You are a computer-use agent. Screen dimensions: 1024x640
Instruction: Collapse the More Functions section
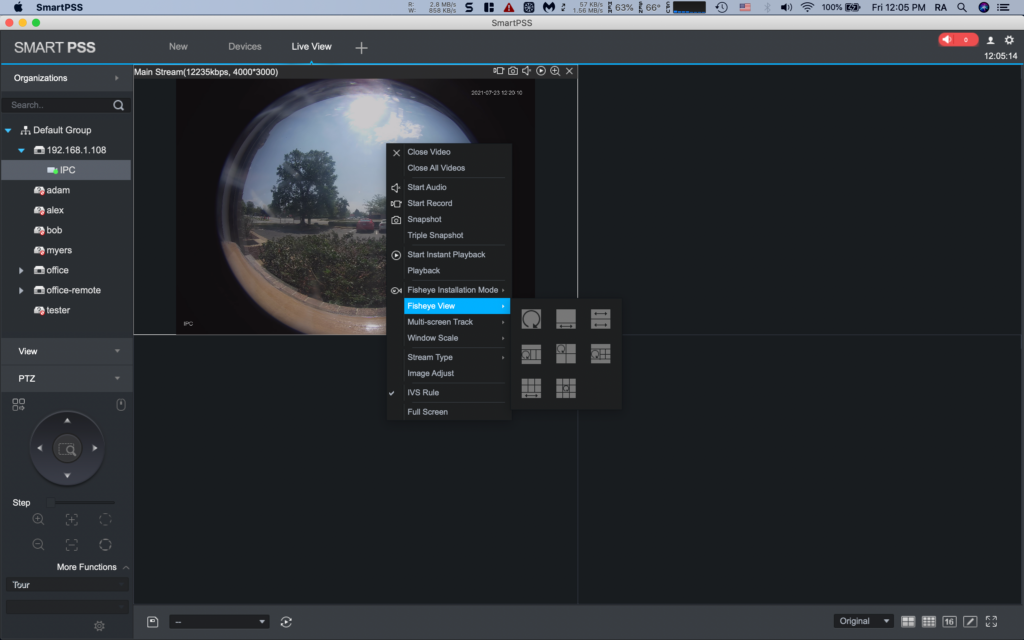click(125, 567)
